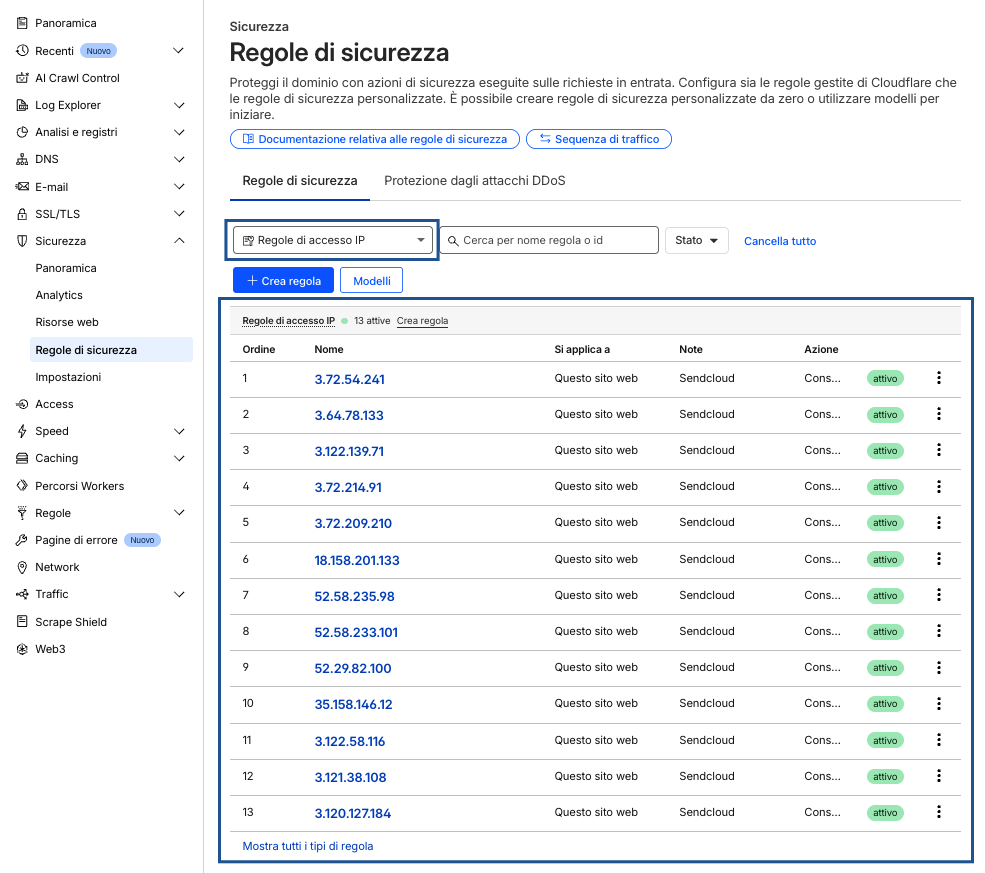Switch to Protezione dagli attacchi DDoS tab
The height and width of the screenshot is (873, 985).
pyautogui.click(x=474, y=181)
